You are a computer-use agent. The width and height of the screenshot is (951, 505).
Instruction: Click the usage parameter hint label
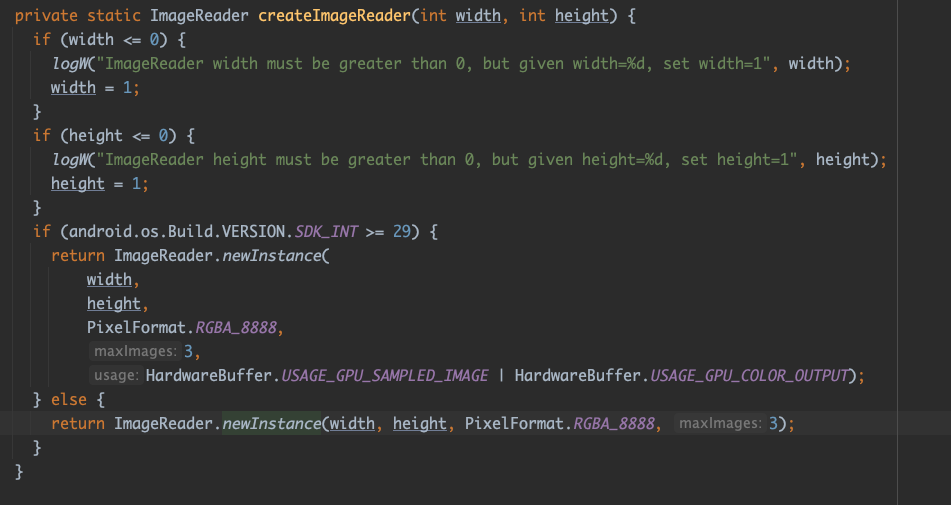(116, 375)
